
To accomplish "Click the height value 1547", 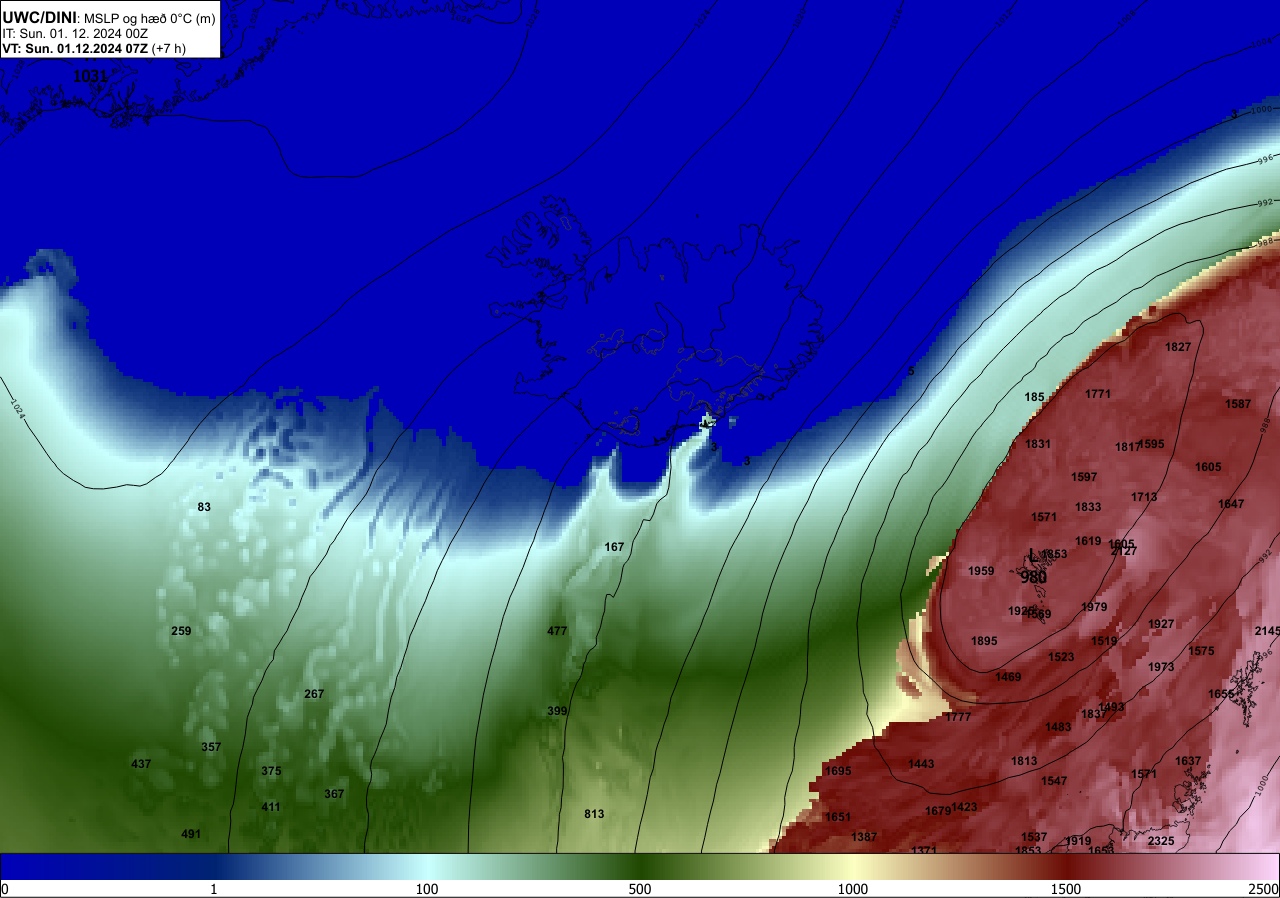I will pyautogui.click(x=1054, y=781).
